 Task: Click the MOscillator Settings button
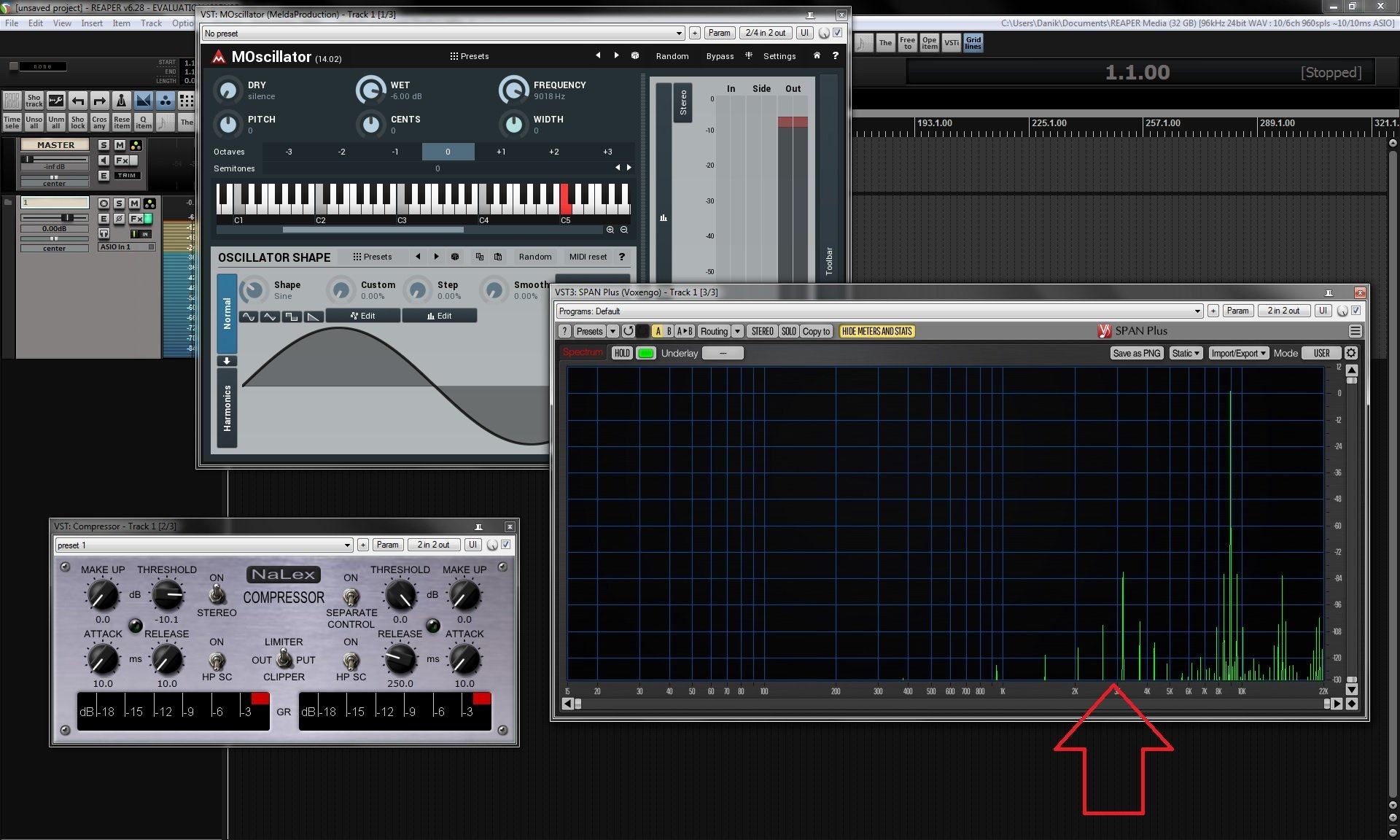pos(779,56)
